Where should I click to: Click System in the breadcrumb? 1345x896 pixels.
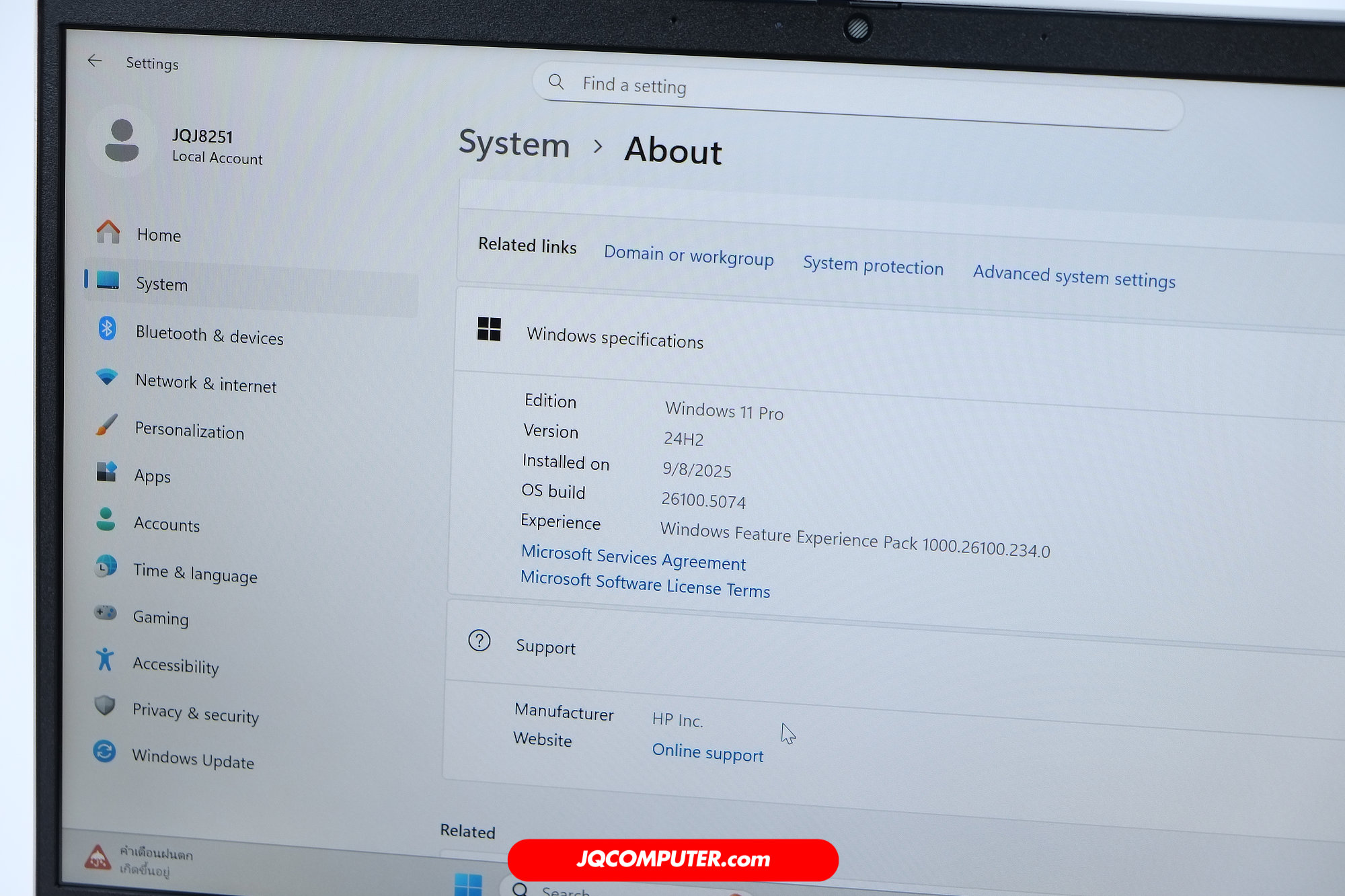tap(514, 145)
